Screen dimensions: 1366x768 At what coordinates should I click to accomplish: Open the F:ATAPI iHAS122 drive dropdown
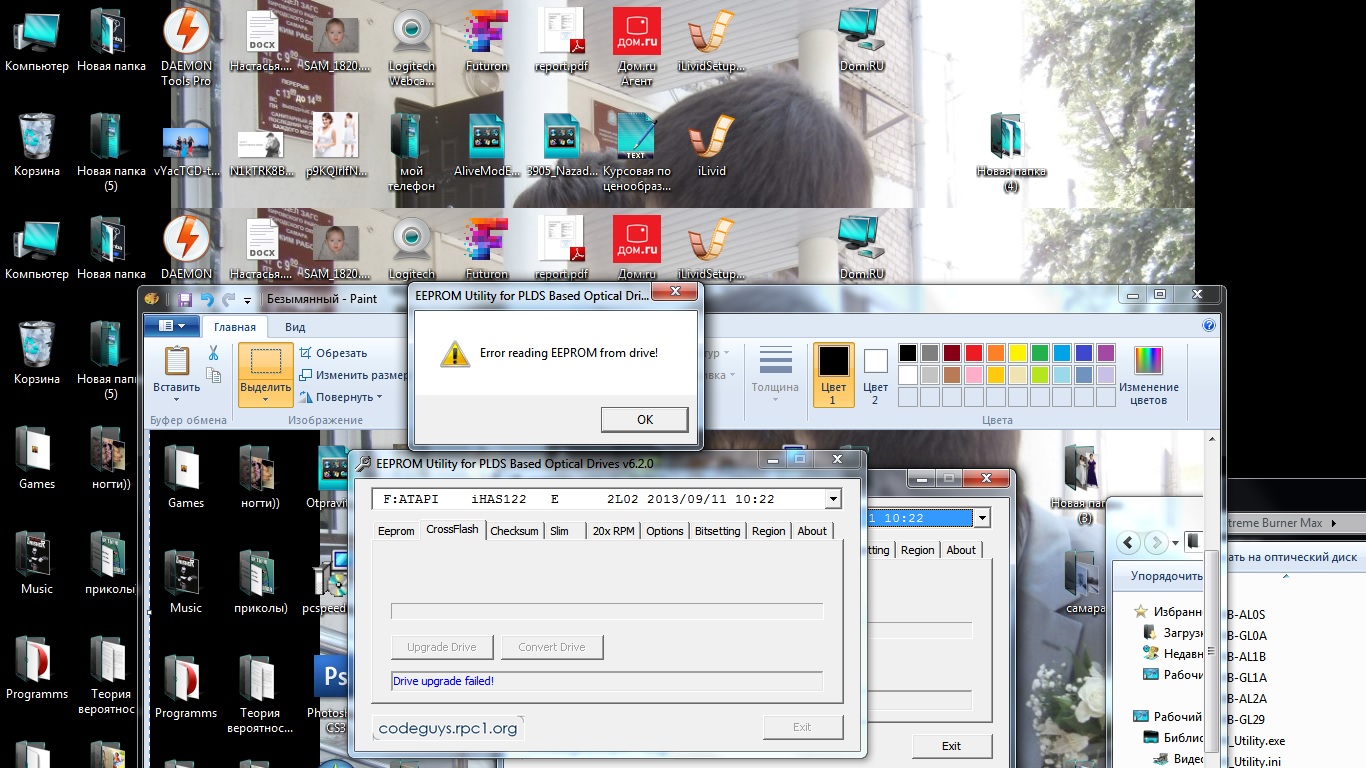tap(833, 499)
